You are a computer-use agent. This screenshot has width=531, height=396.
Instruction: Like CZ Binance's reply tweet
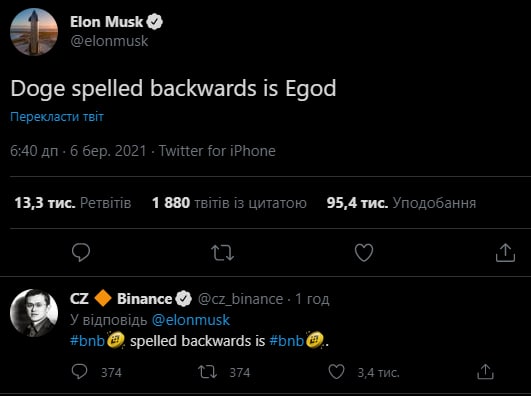(336, 372)
